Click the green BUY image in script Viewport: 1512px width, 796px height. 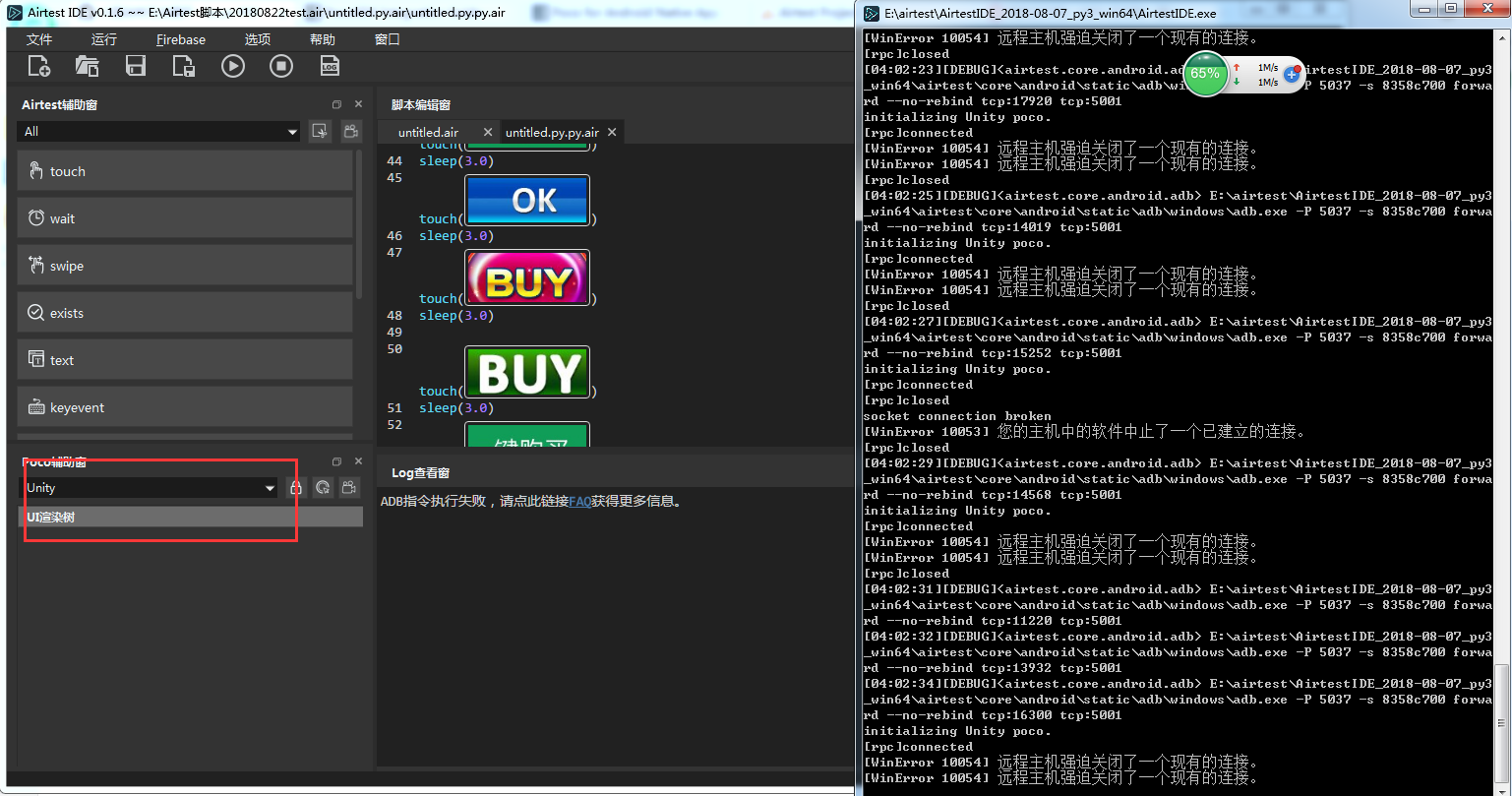point(527,372)
